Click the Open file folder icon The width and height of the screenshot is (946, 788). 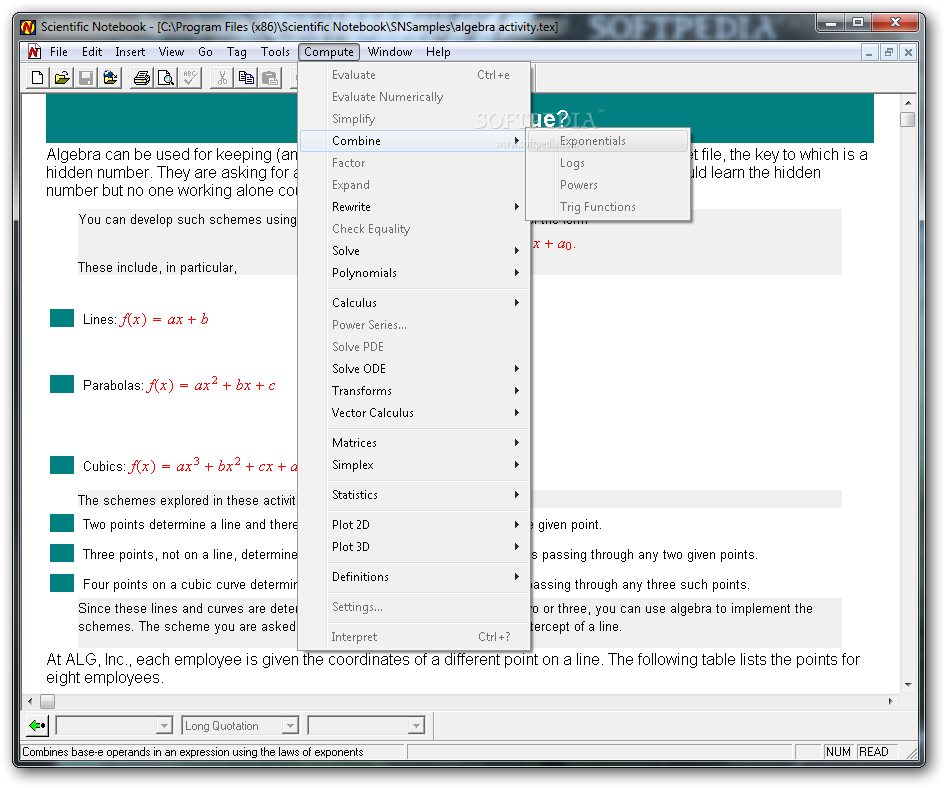(x=62, y=78)
